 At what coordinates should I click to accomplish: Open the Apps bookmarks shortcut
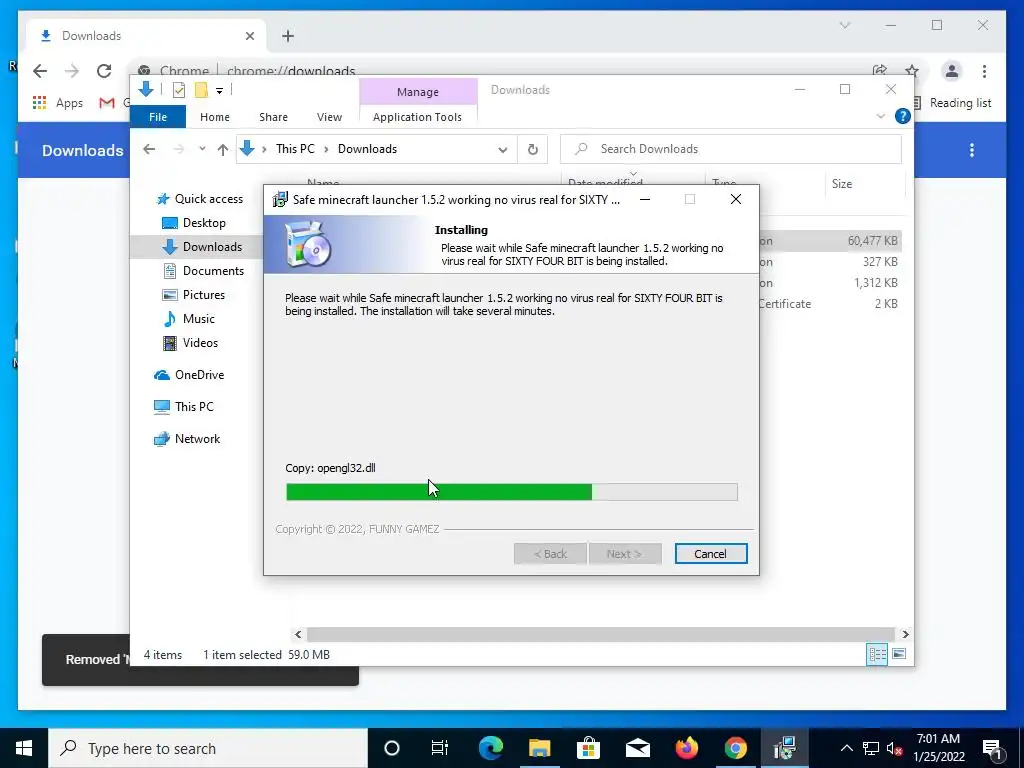click(59, 103)
